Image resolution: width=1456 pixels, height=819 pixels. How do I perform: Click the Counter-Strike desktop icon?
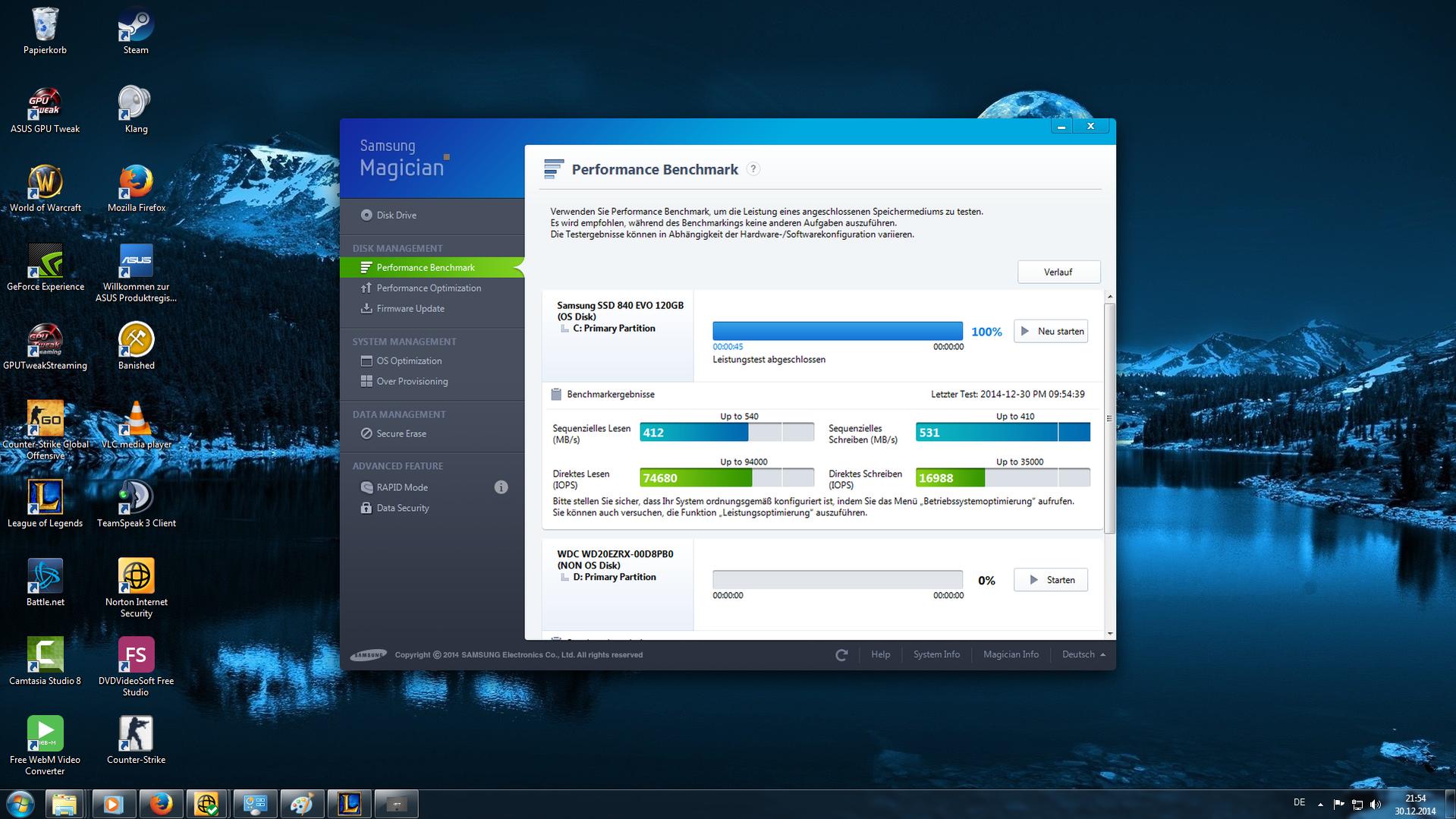136,742
